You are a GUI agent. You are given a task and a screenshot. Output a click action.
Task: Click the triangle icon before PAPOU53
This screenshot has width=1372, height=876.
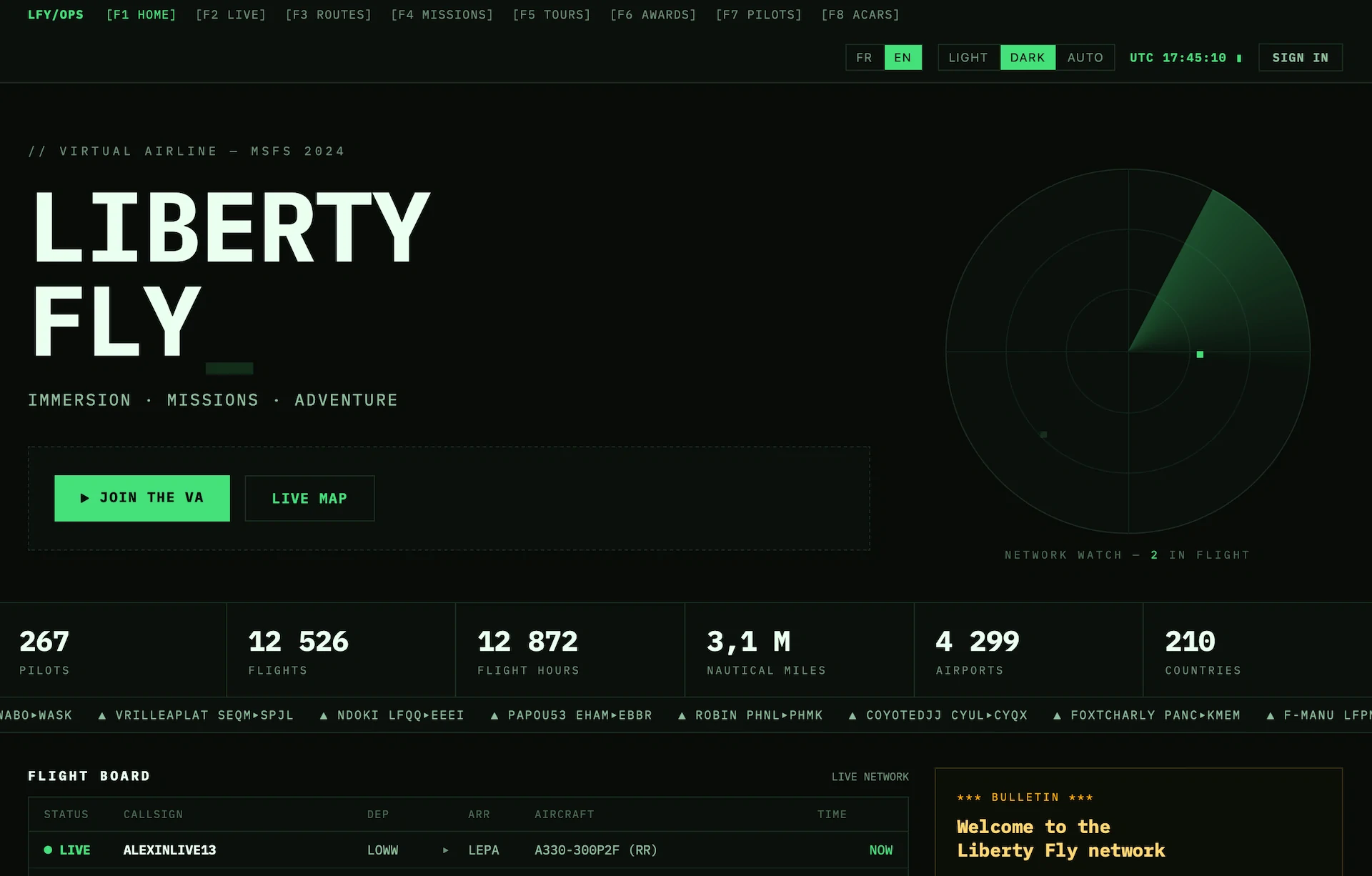[x=494, y=715]
